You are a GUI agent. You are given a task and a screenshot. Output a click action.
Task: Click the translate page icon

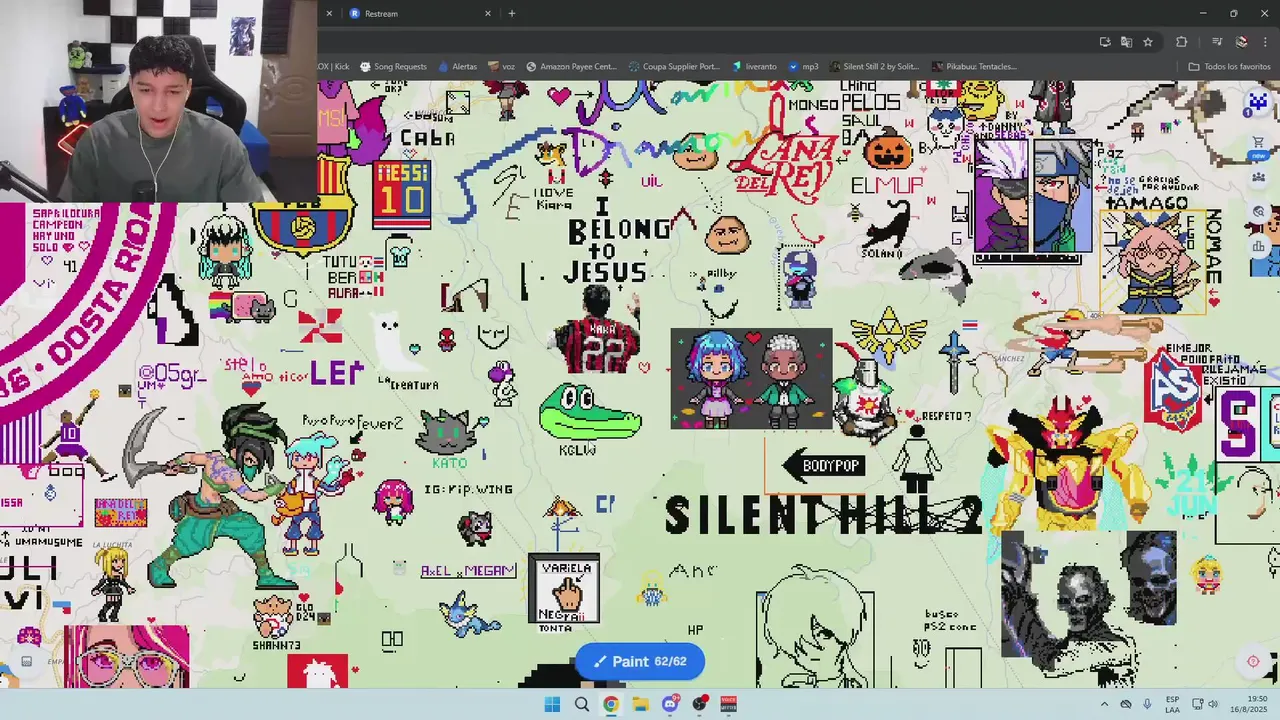[x=1126, y=42]
